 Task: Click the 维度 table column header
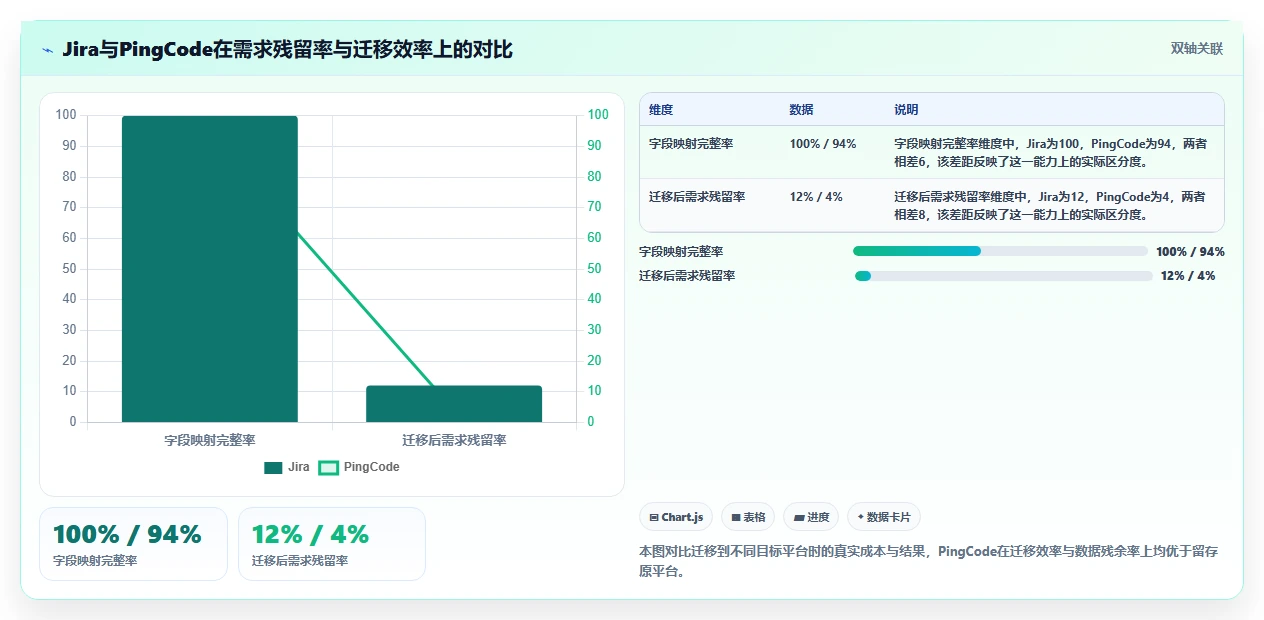pos(661,110)
